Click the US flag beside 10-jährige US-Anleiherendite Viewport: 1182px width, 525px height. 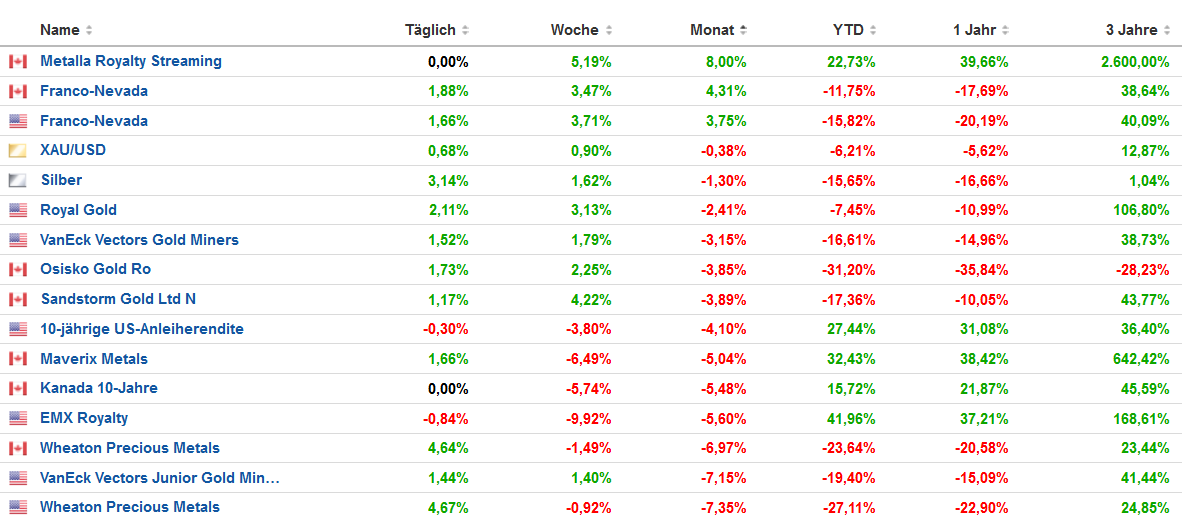[x=17, y=330]
